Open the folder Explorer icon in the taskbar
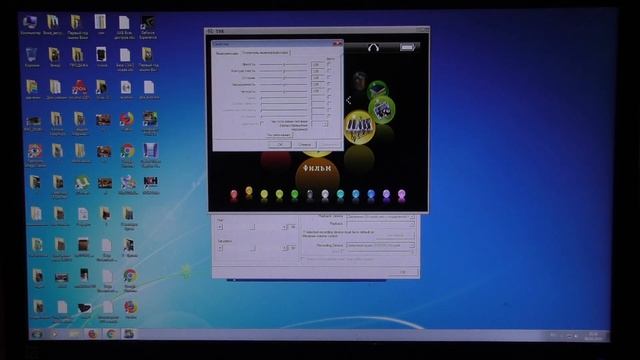This screenshot has height=360, width=640. coord(74,334)
